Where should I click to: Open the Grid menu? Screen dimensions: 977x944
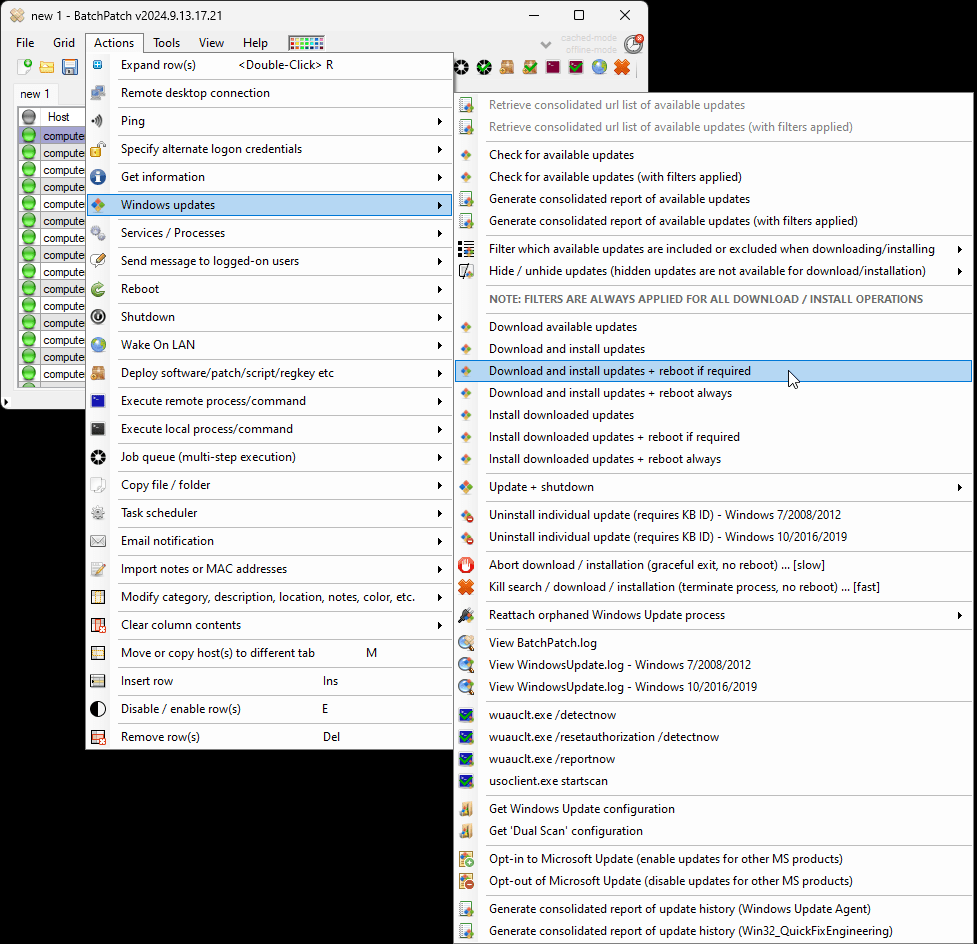(x=64, y=43)
